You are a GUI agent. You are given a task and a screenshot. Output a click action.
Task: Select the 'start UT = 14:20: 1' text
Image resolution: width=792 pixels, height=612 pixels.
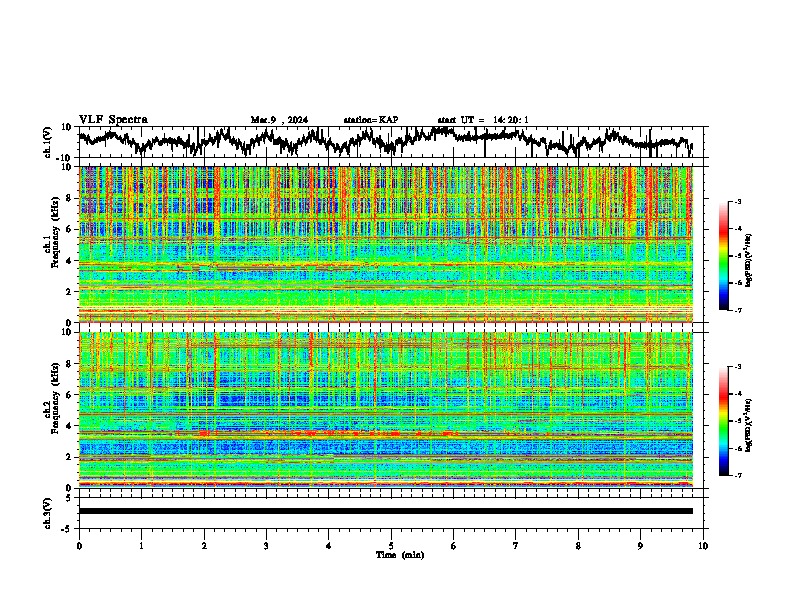point(483,120)
